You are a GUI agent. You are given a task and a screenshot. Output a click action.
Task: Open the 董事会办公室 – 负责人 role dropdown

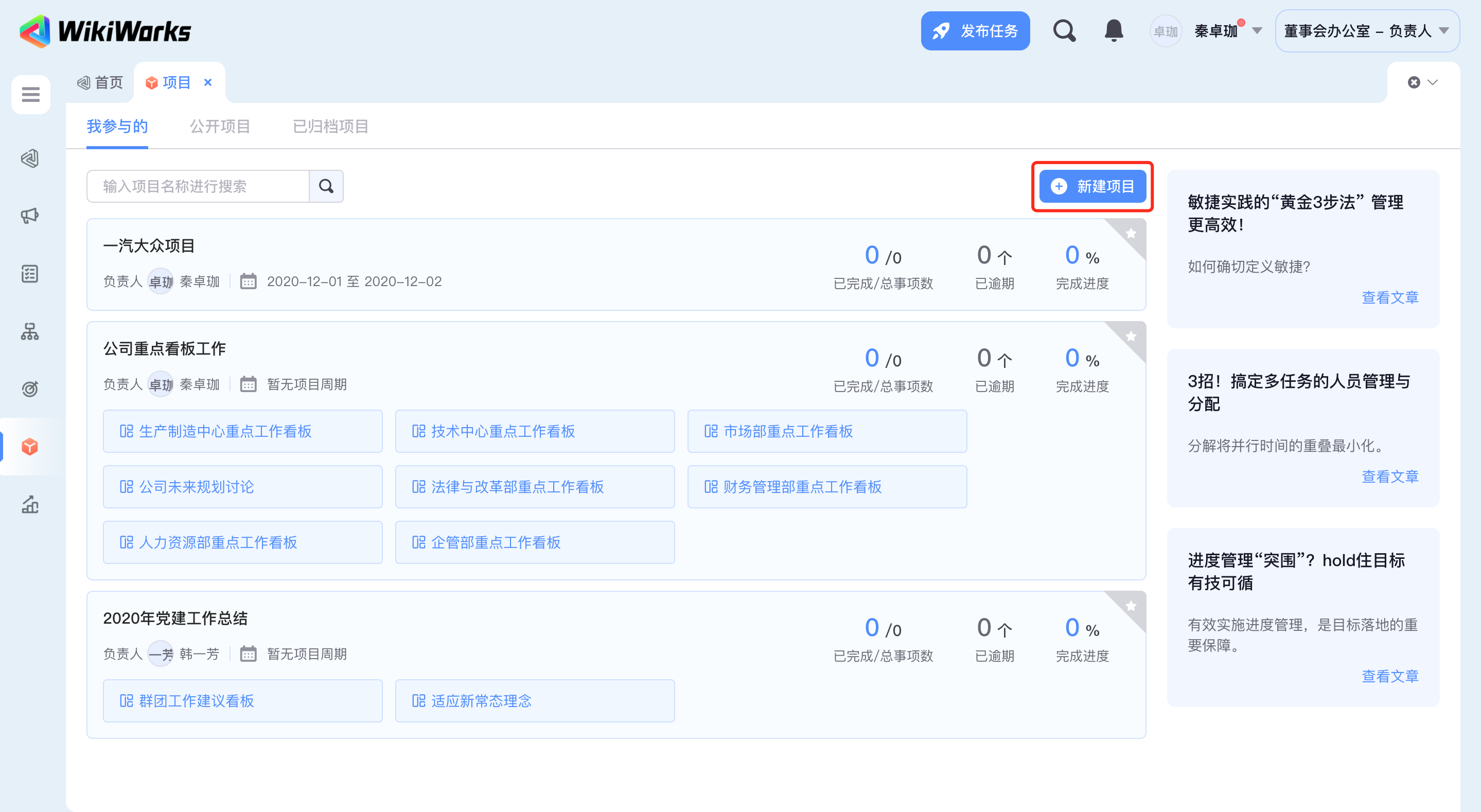1366,31
